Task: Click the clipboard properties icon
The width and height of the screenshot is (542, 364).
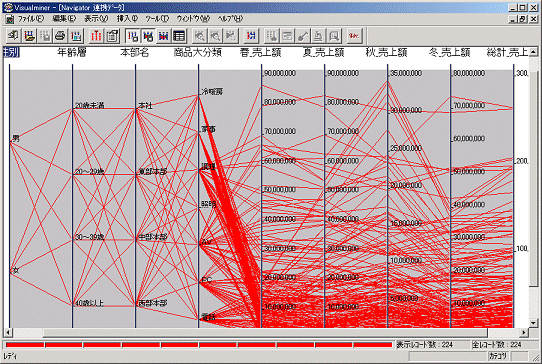Action: (112, 36)
